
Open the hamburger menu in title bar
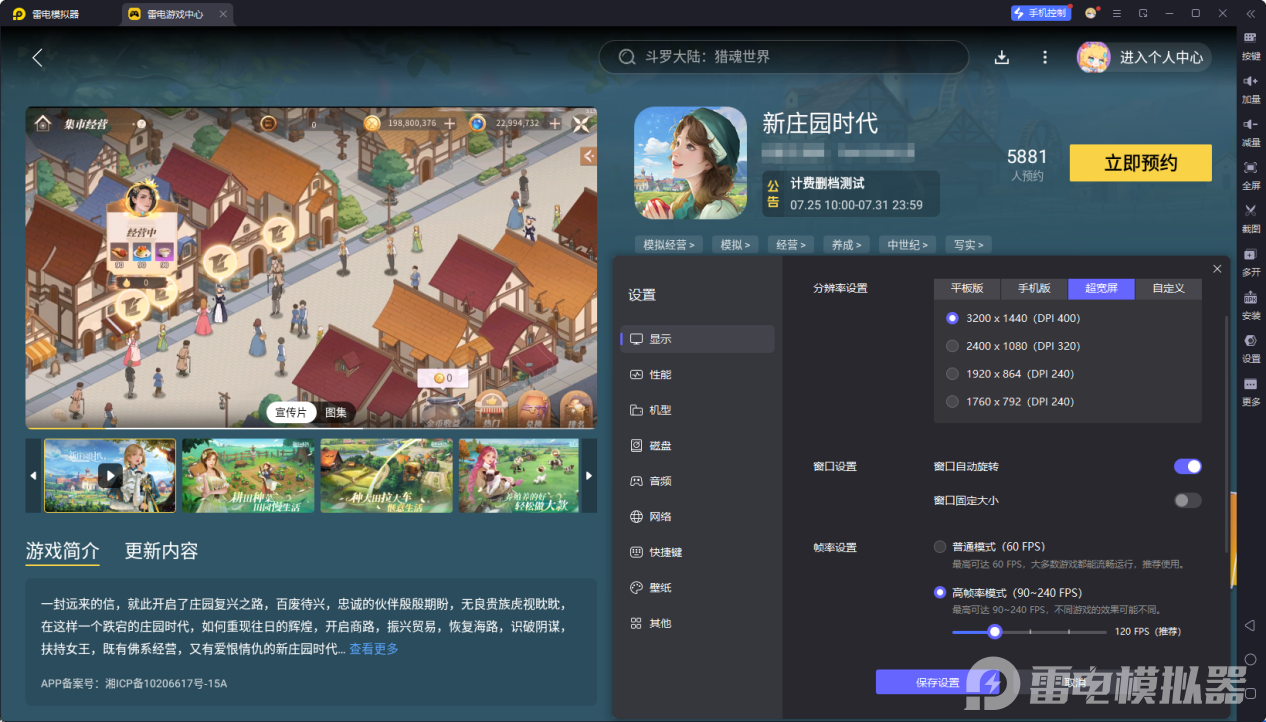(x=1117, y=13)
